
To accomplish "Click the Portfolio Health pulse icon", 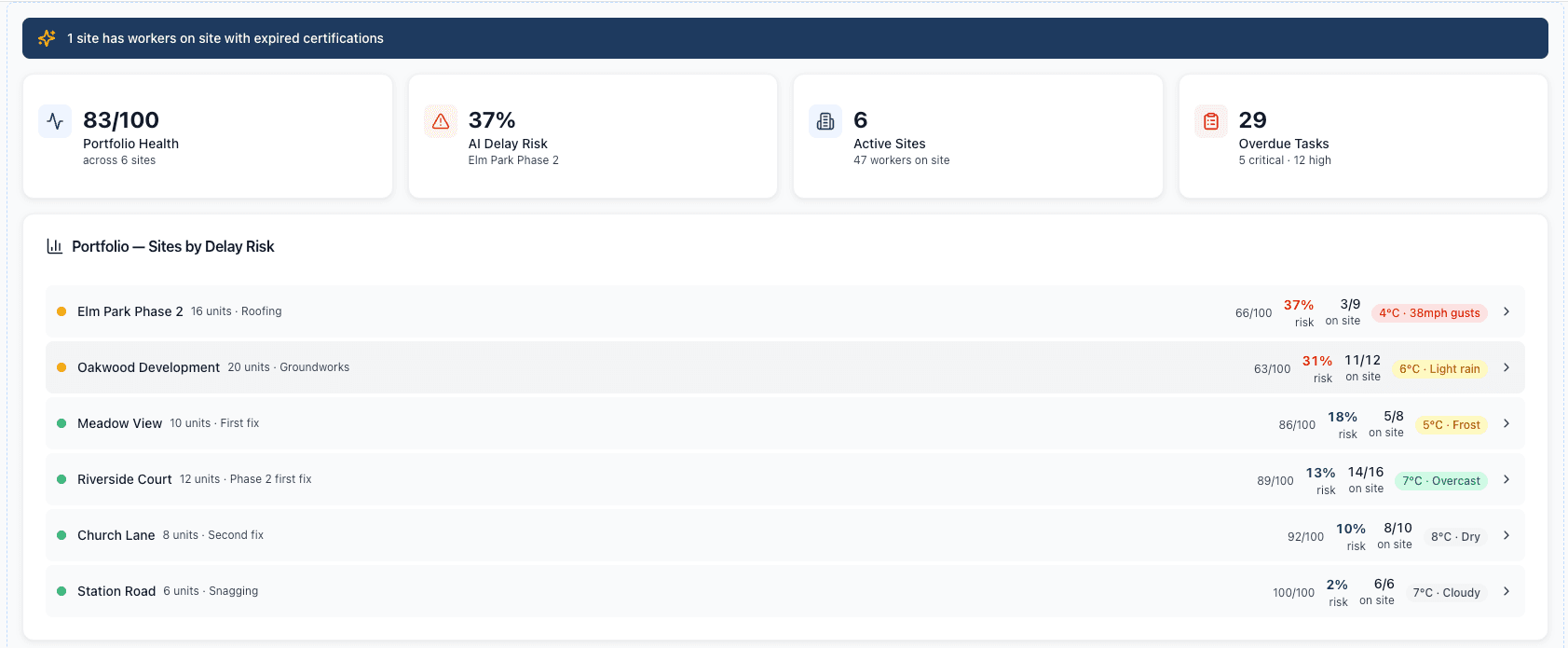I will click(55, 121).
